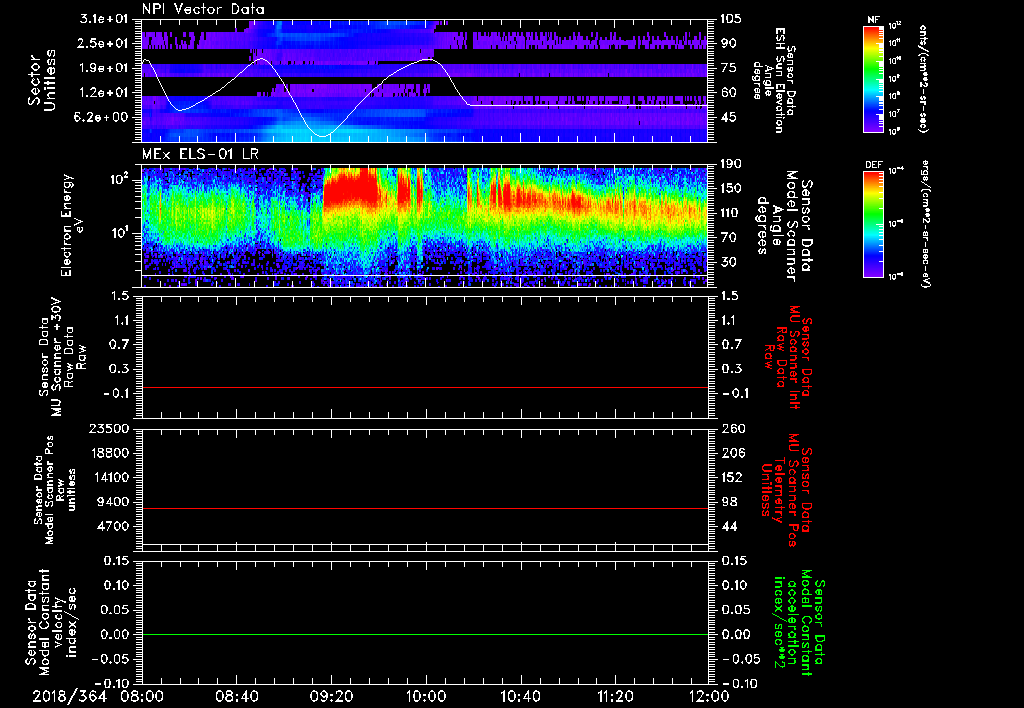Screen dimensions: 1024x708
Task: Click the 18800 scanner position tick
Action: pos(110,453)
